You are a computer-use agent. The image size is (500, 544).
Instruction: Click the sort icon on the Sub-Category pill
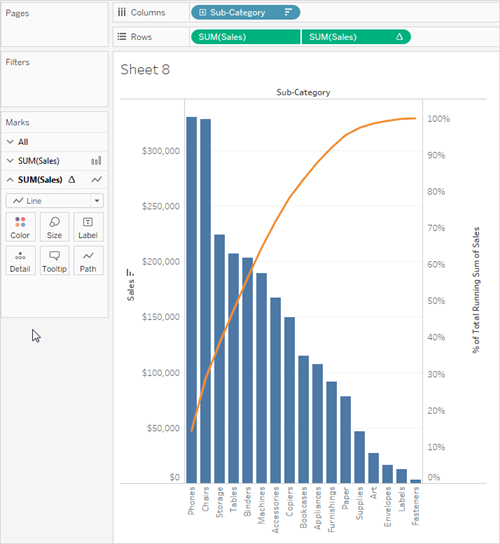point(288,12)
